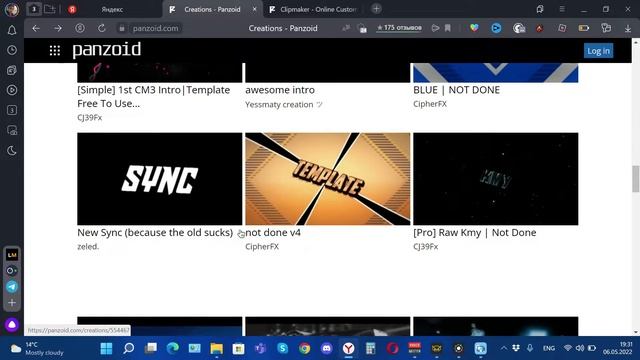Click author CJ39Fx under Raw Kmy
The width and height of the screenshot is (640, 360).
point(426,247)
